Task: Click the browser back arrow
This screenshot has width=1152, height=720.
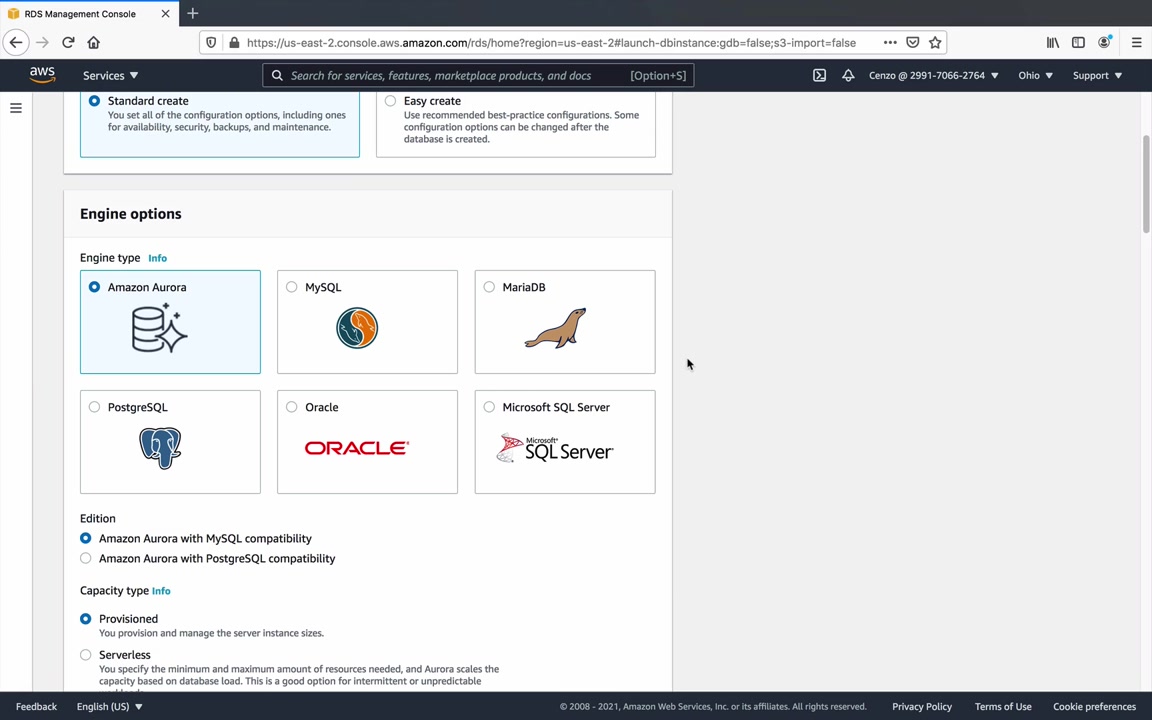Action: [16, 43]
